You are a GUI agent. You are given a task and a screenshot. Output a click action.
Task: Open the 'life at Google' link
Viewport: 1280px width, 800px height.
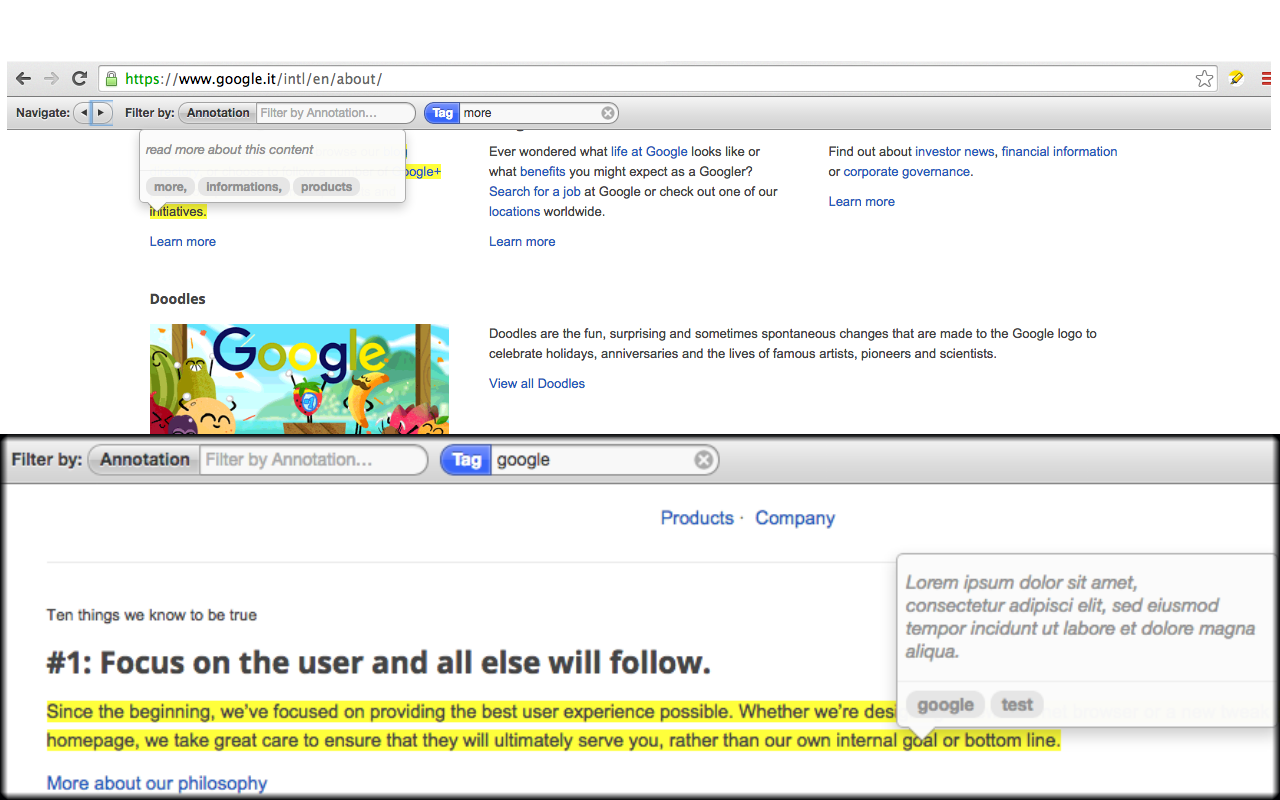(649, 152)
